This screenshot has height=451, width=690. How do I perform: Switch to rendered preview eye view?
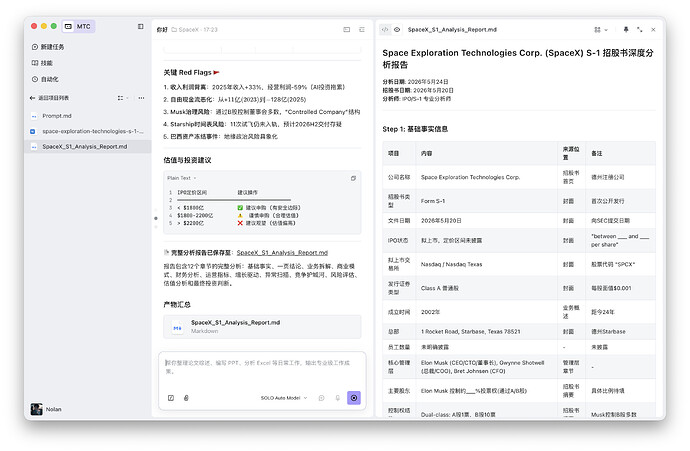click(397, 29)
